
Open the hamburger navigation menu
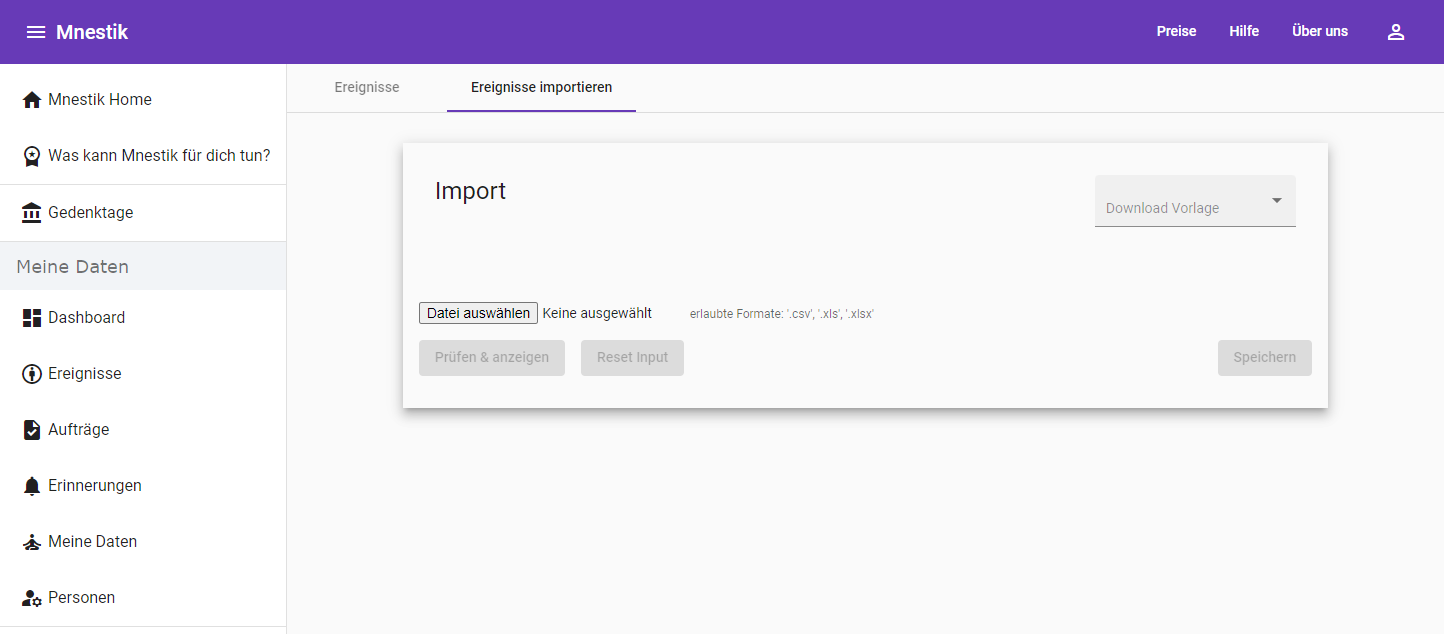[36, 32]
